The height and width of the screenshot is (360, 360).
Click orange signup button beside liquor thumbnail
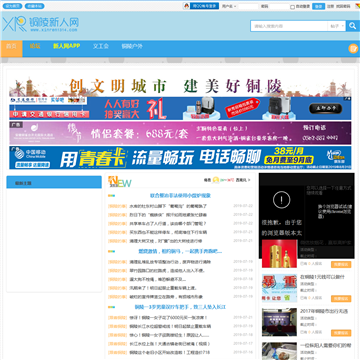click(x=341, y=264)
